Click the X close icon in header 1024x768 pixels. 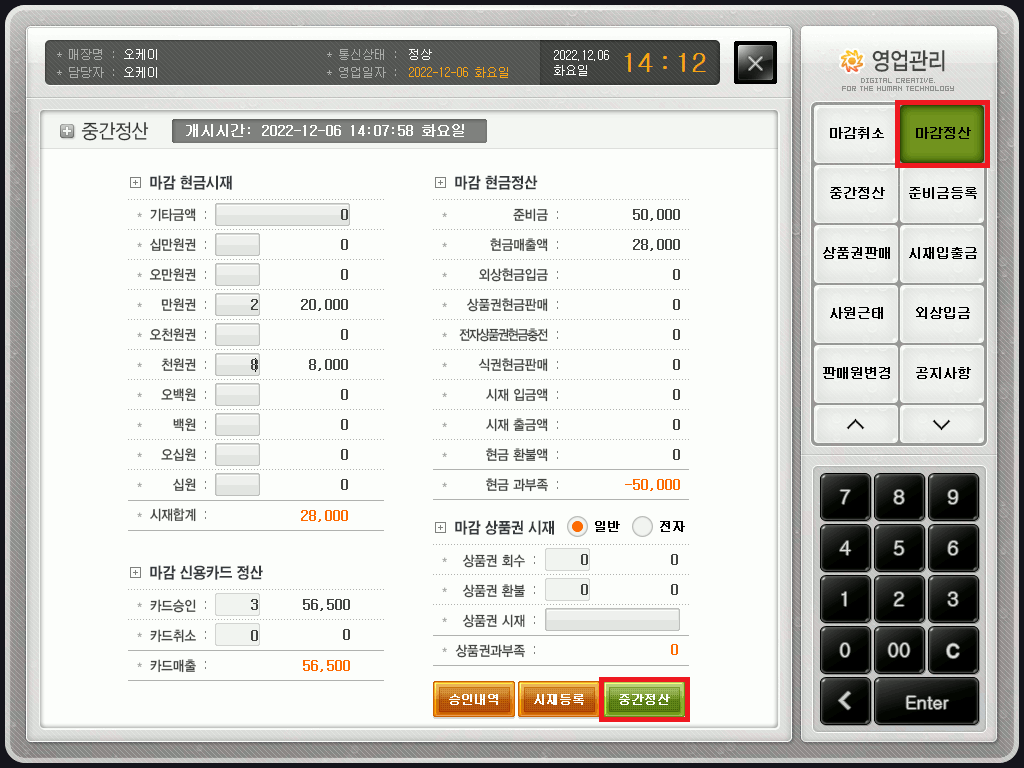point(755,63)
